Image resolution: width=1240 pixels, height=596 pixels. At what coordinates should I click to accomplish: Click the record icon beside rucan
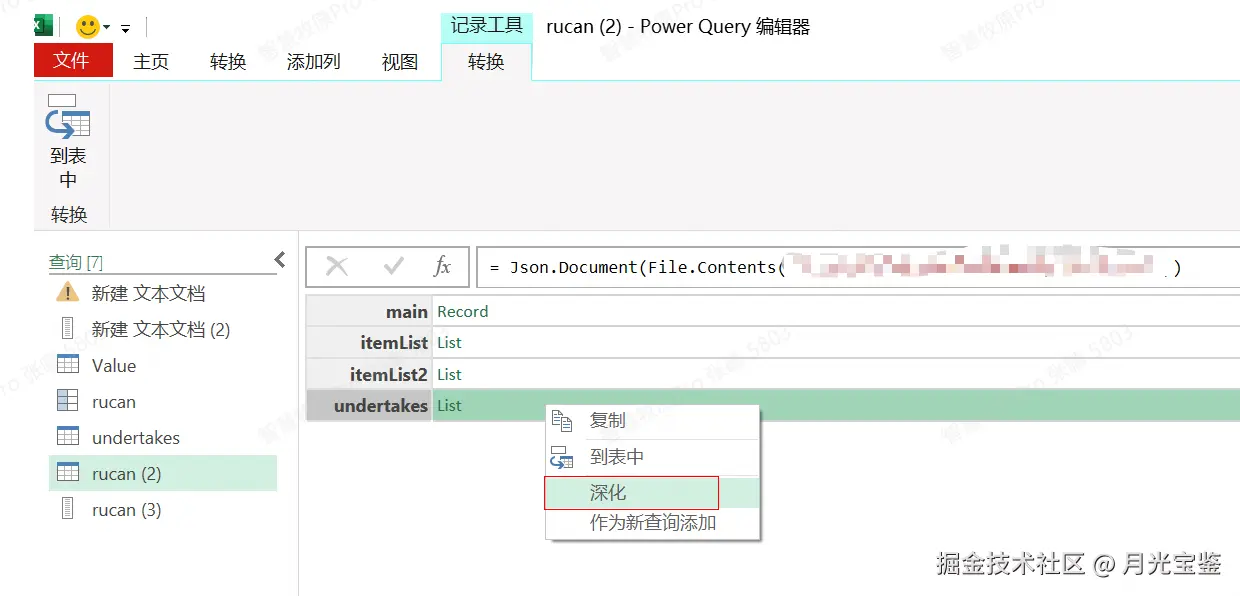(68, 401)
